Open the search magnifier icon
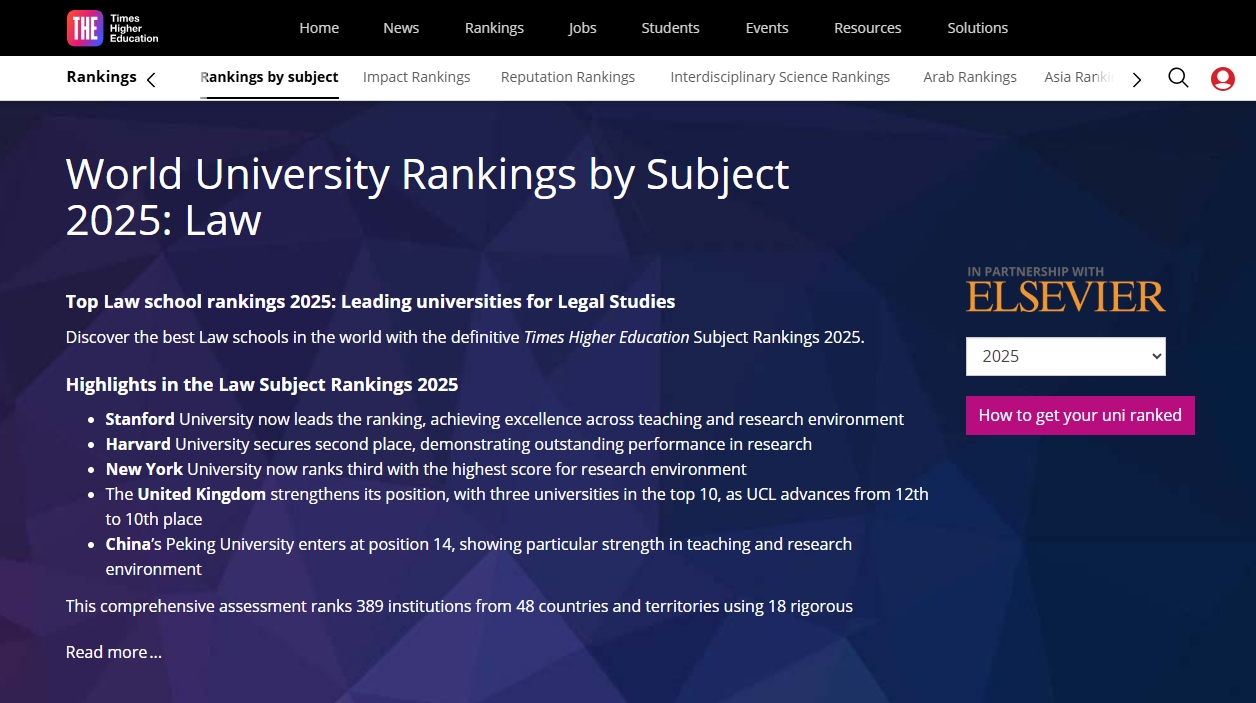1256x703 pixels. 1178,78
